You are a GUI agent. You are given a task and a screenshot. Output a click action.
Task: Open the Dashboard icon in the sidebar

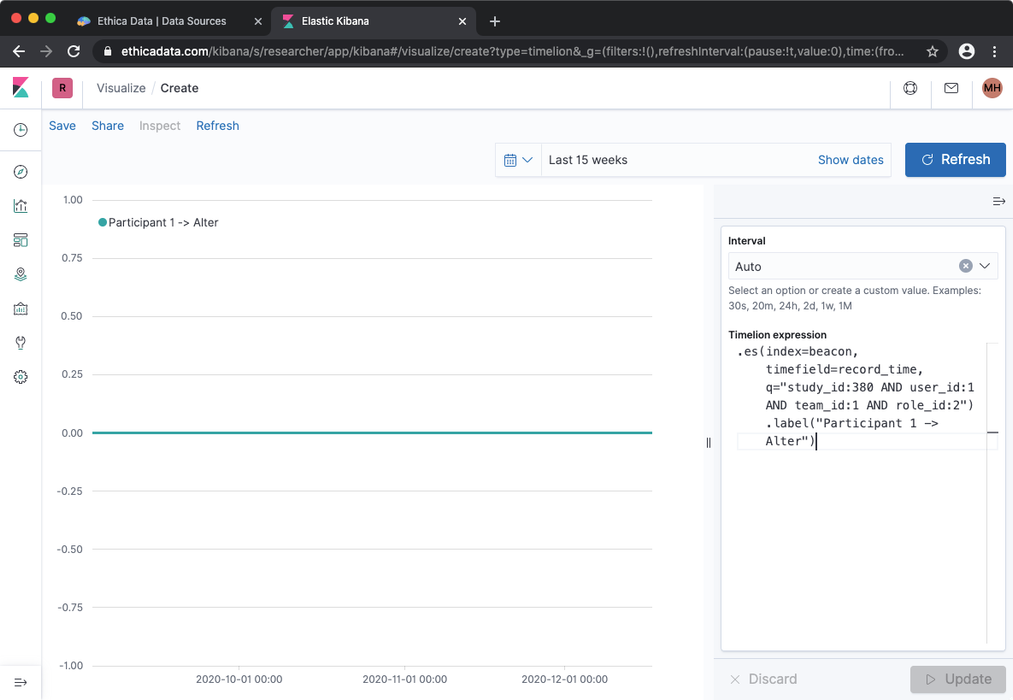tap(20, 240)
